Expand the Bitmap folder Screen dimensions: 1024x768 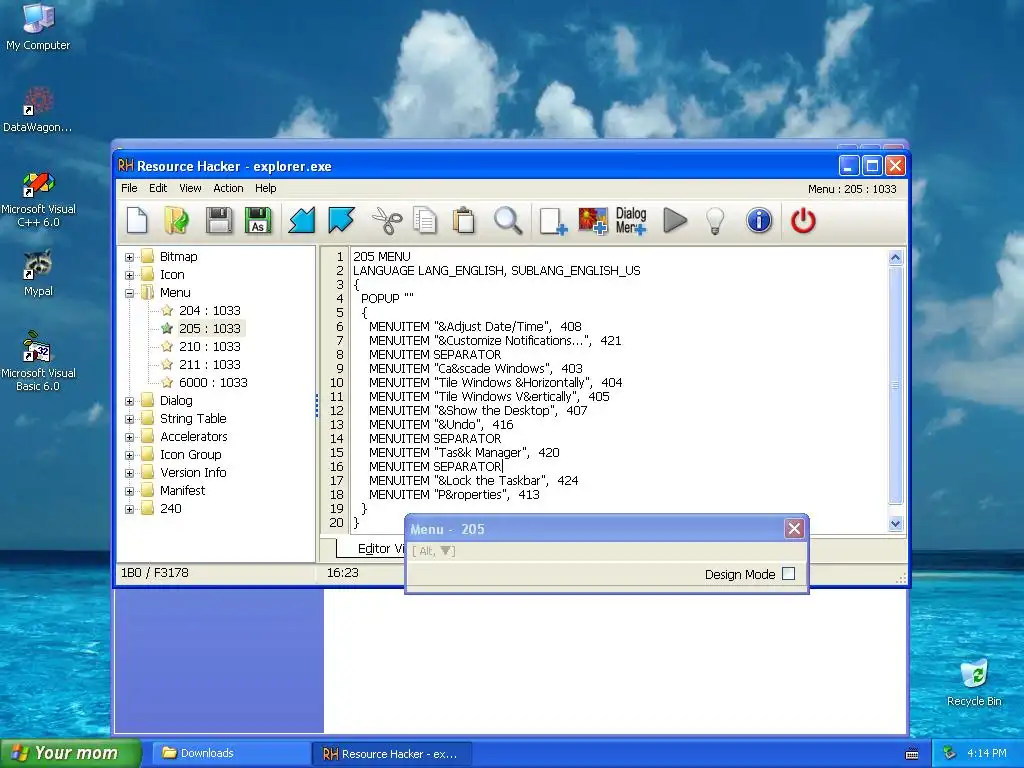pyautogui.click(x=129, y=257)
